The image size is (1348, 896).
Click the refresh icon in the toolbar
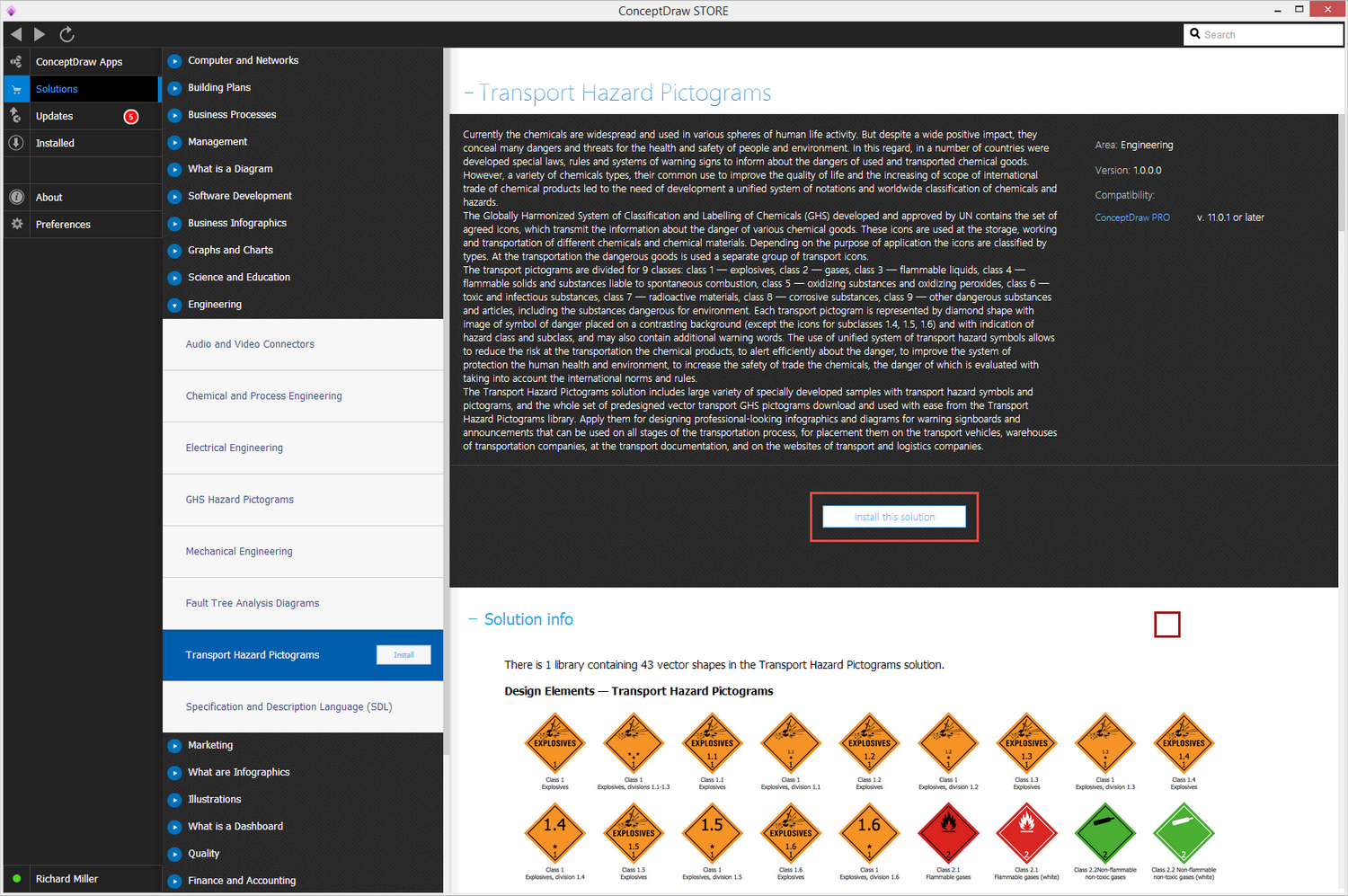(67, 34)
